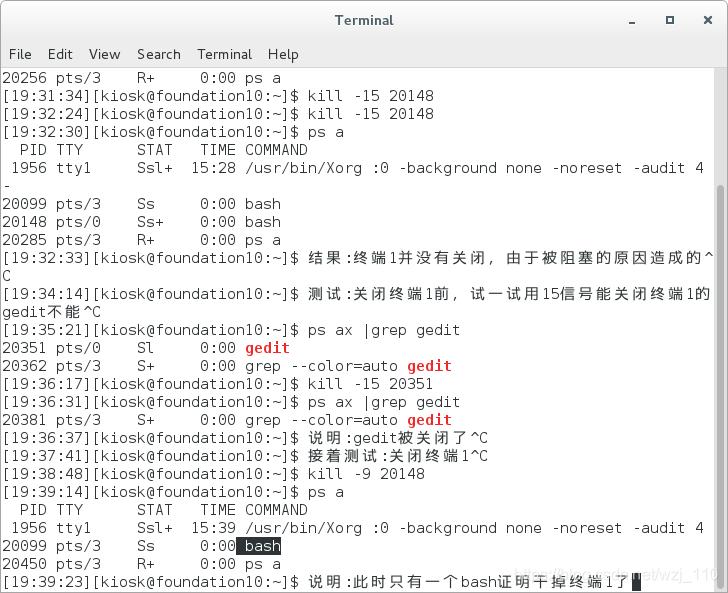Open the Edit menu
Image resolution: width=728 pixels, height=593 pixels.
pyautogui.click(x=60, y=54)
